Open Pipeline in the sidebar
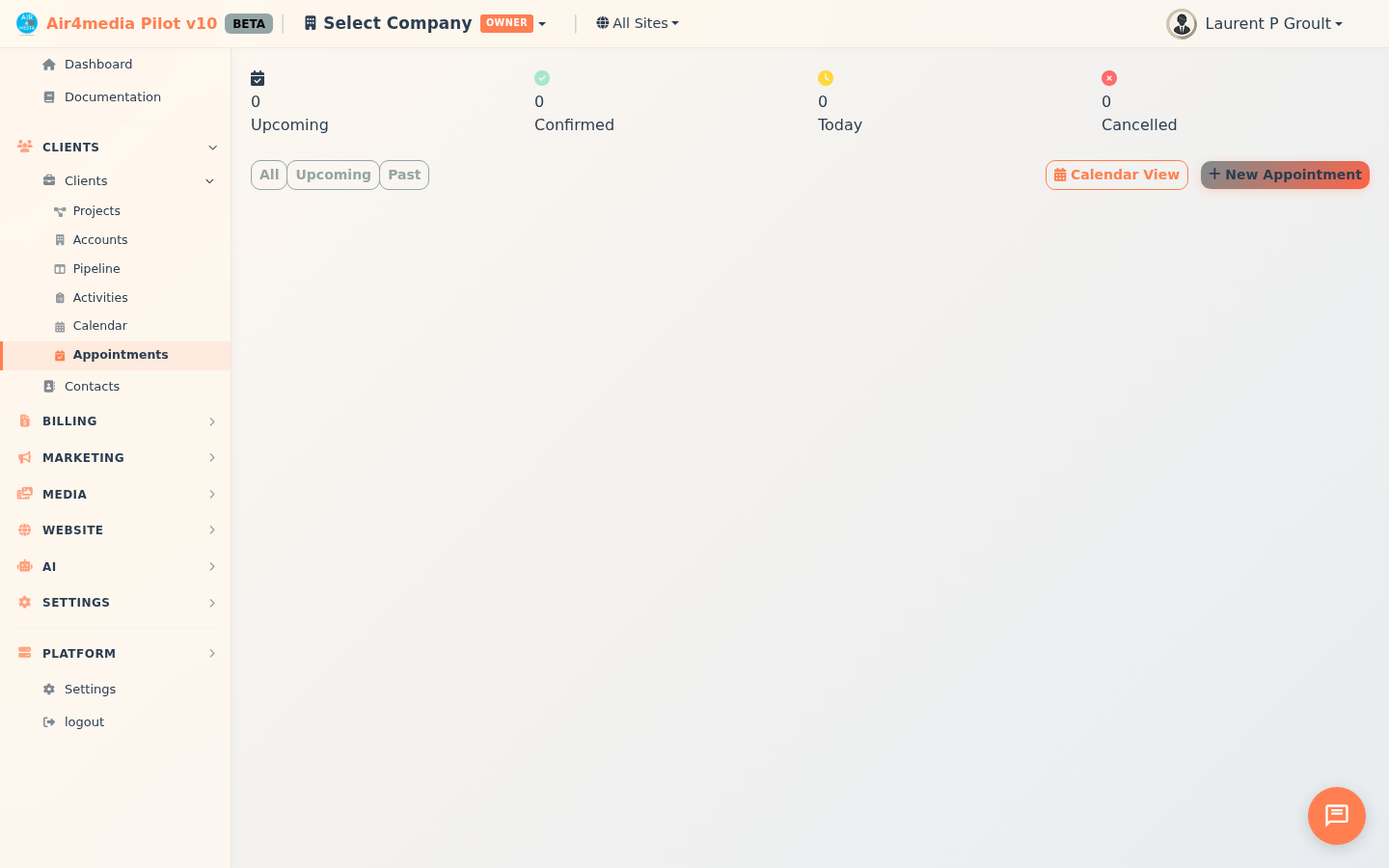The height and width of the screenshot is (868, 1389). click(x=96, y=269)
